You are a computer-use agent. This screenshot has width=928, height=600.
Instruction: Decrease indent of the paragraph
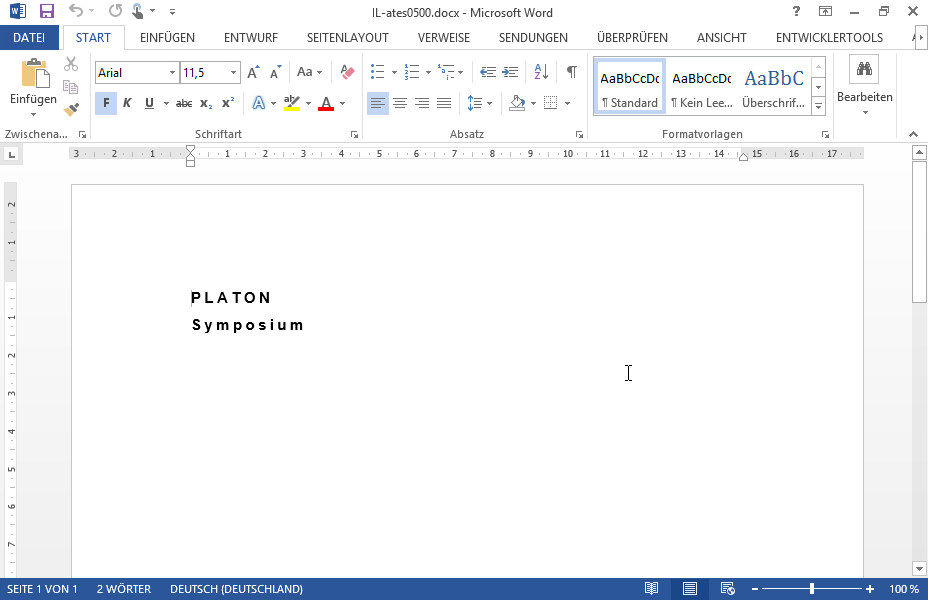488,72
